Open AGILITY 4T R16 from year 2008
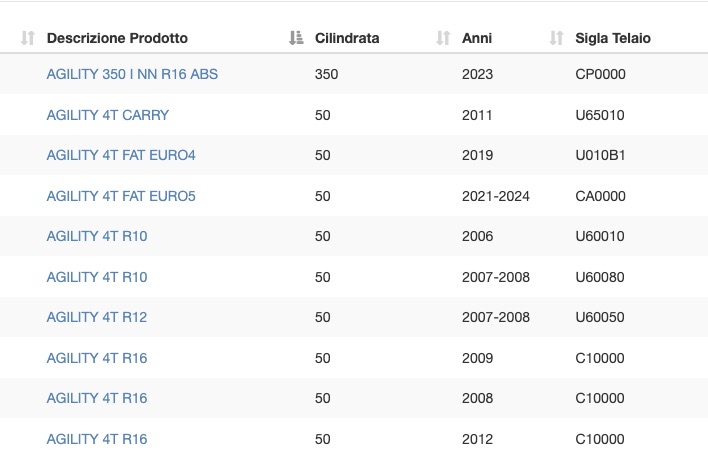708x466 pixels. pyautogui.click(x=97, y=398)
